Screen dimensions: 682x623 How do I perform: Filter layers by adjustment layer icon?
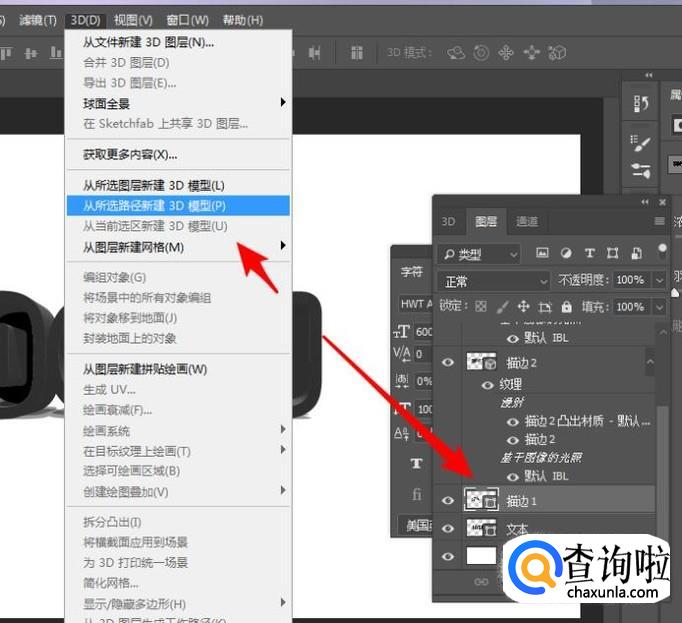click(566, 254)
